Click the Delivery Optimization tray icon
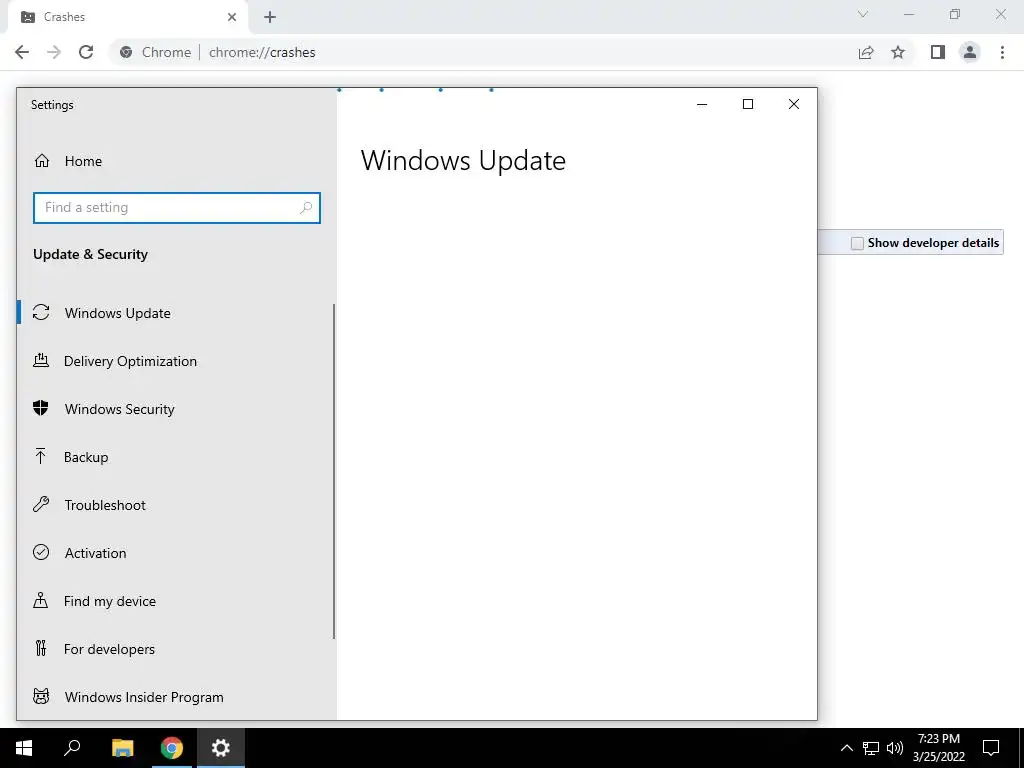The width and height of the screenshot is (1024, 768). coord(41,360)
